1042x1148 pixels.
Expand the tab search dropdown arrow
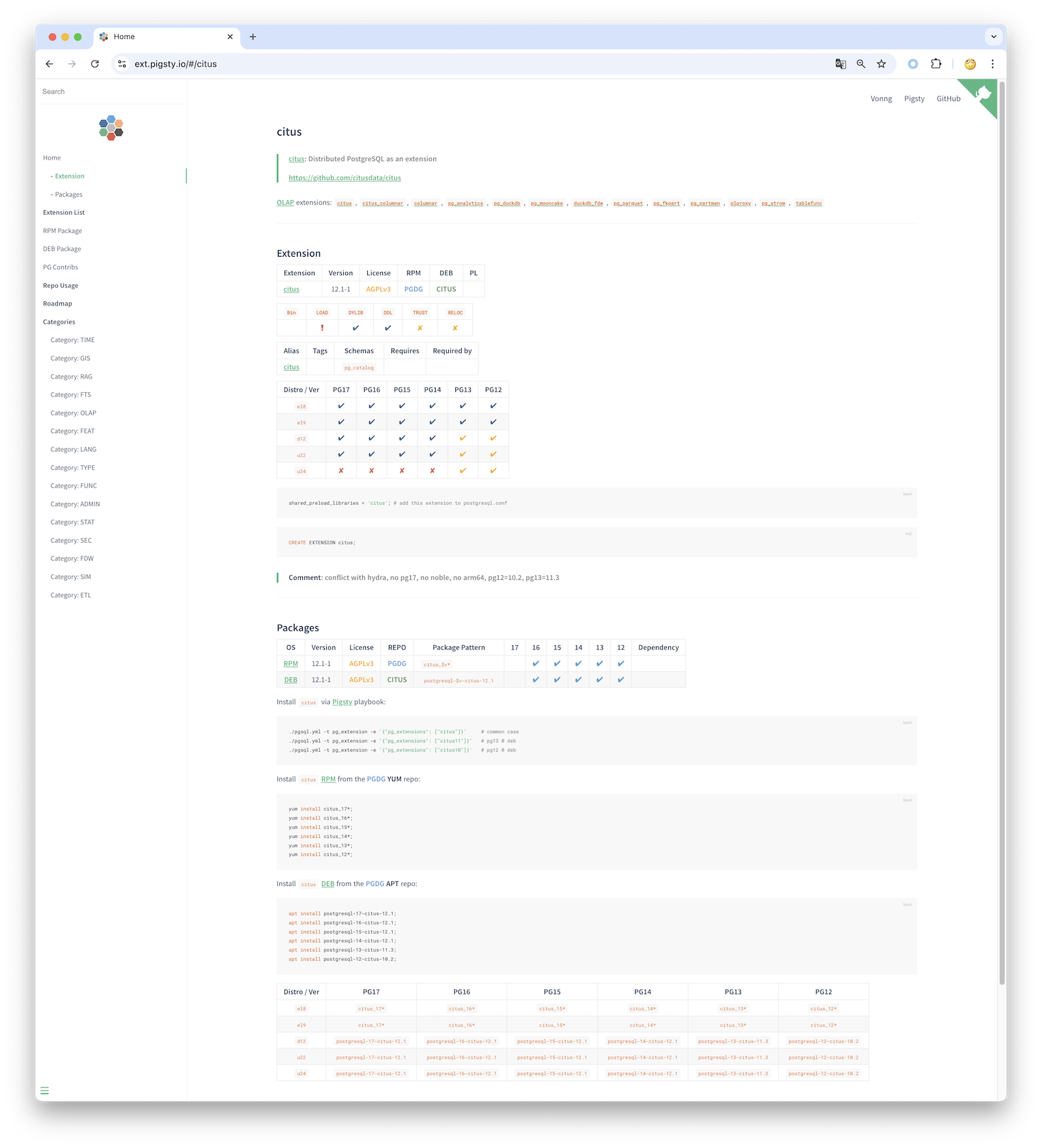(994, 36)
